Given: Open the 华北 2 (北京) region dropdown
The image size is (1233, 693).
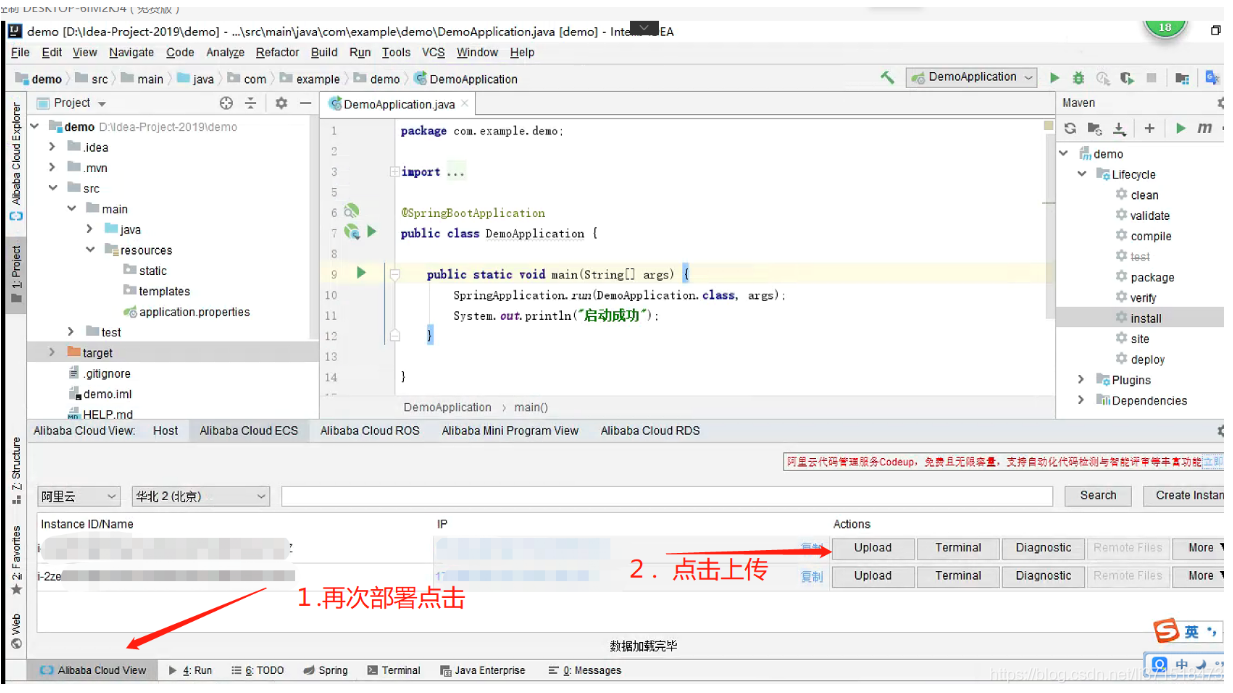Looking at the screenshot, I should (201, 496).
